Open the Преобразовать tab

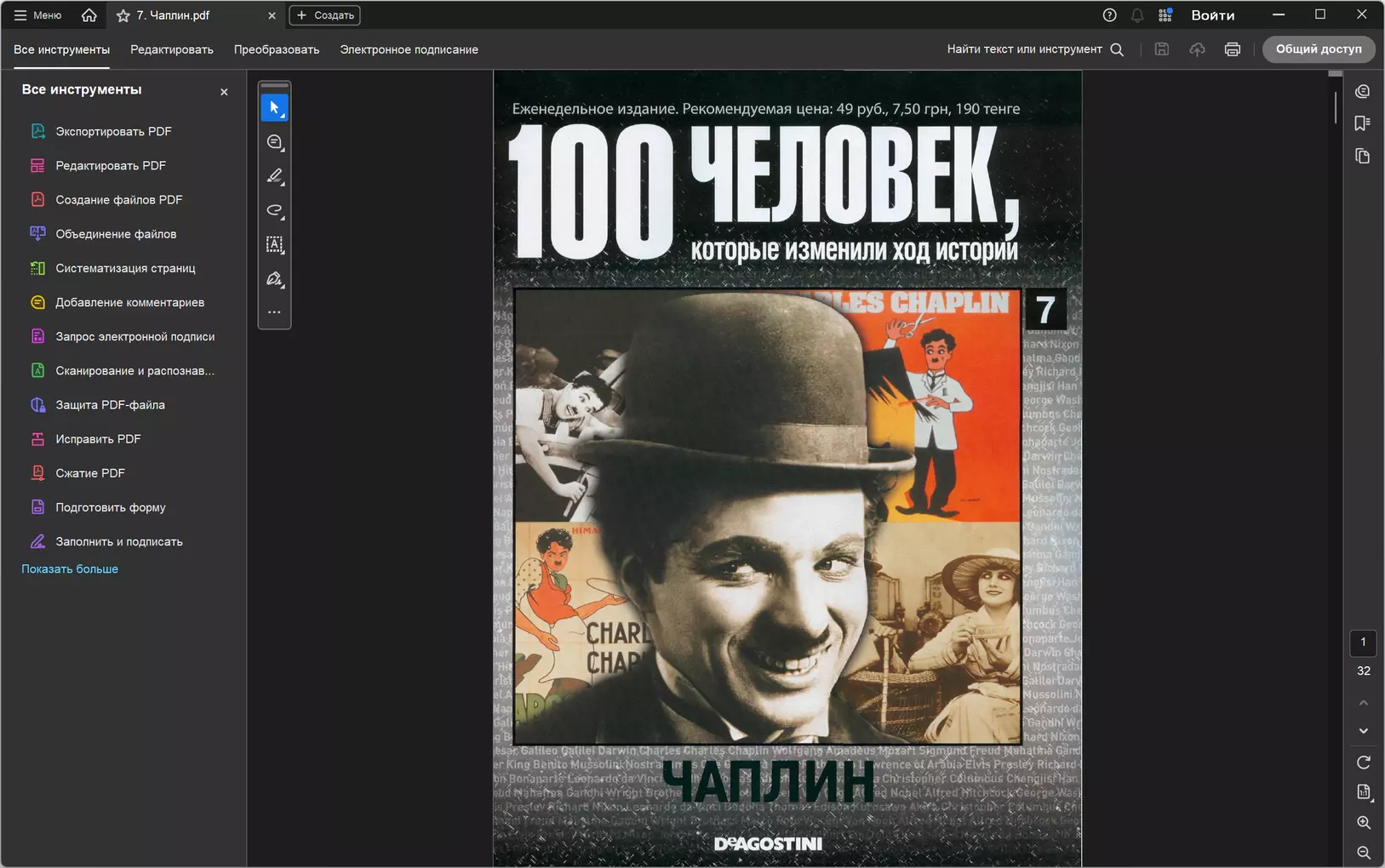point(277,49)
